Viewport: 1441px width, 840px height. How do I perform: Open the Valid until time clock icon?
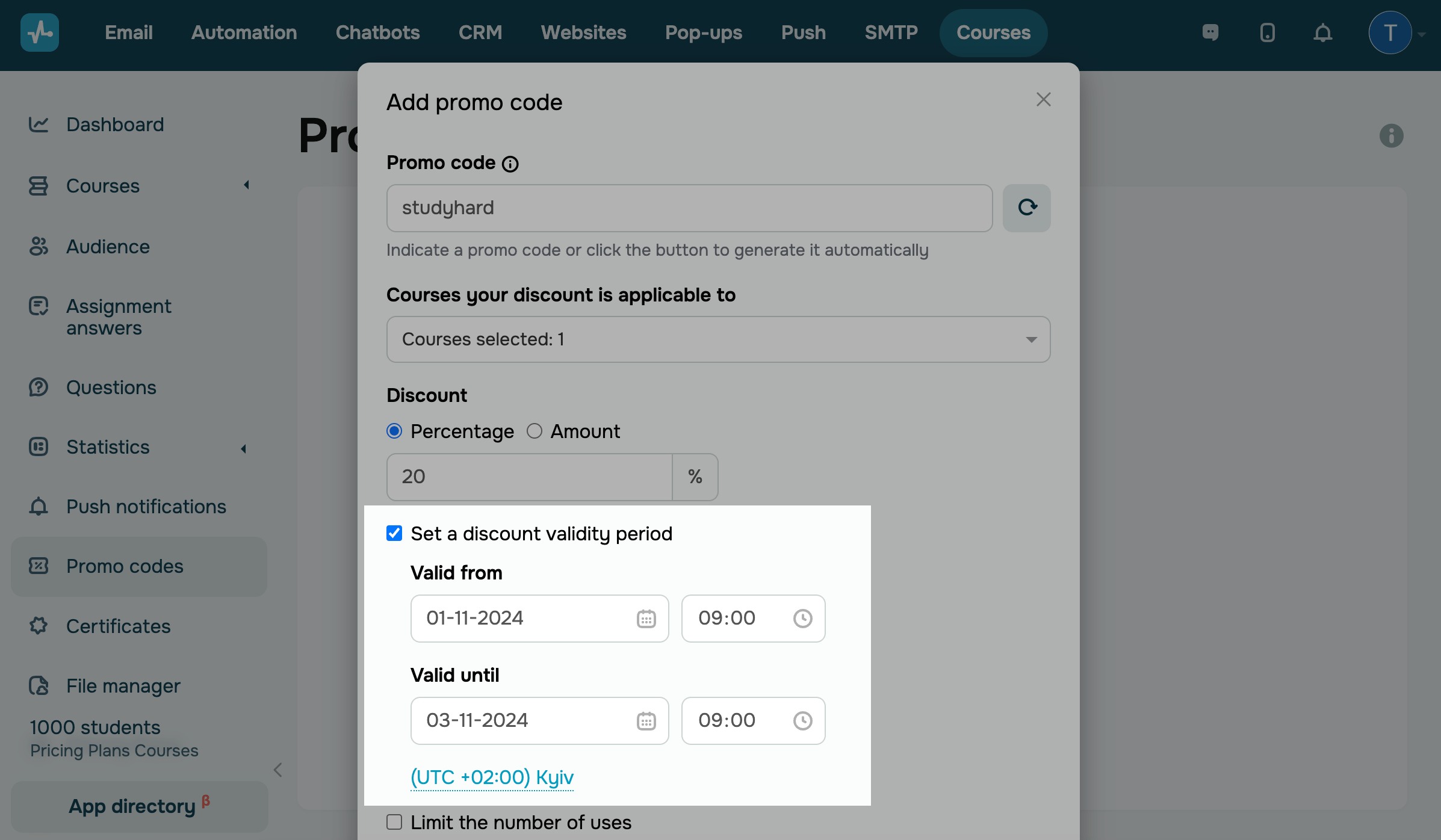(802, 721)
